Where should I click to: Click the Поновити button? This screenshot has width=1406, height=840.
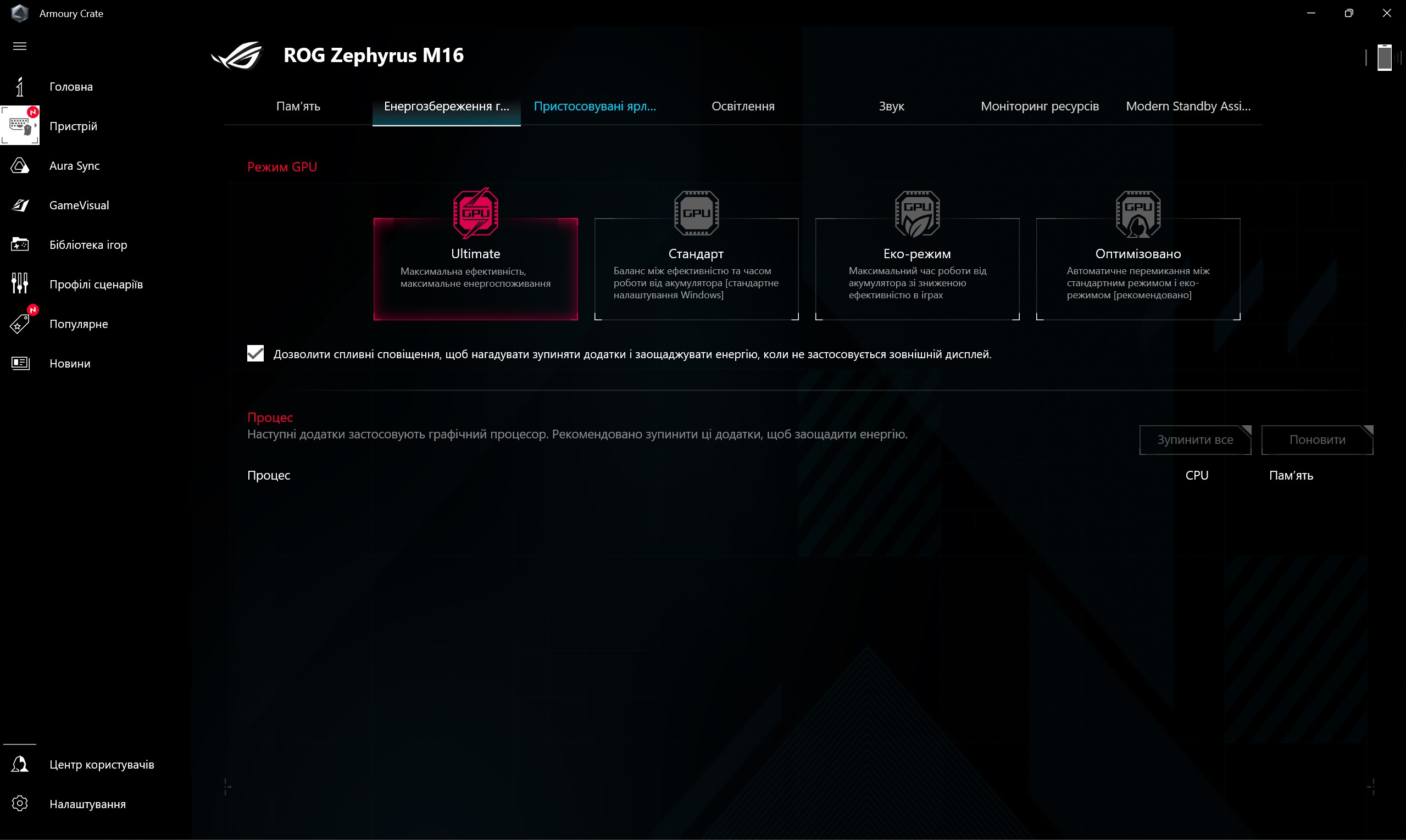pos(1317,440)
